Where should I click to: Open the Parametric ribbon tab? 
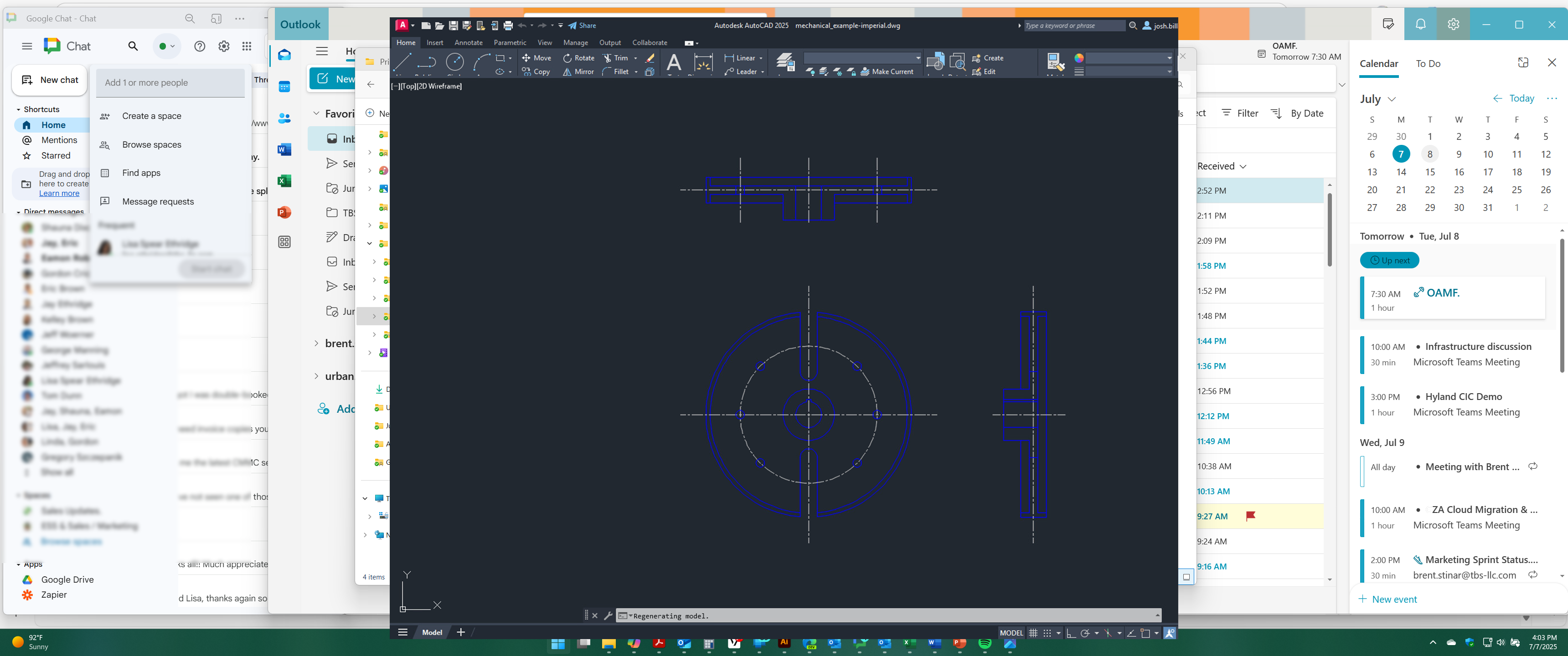(x=510, y=43)
